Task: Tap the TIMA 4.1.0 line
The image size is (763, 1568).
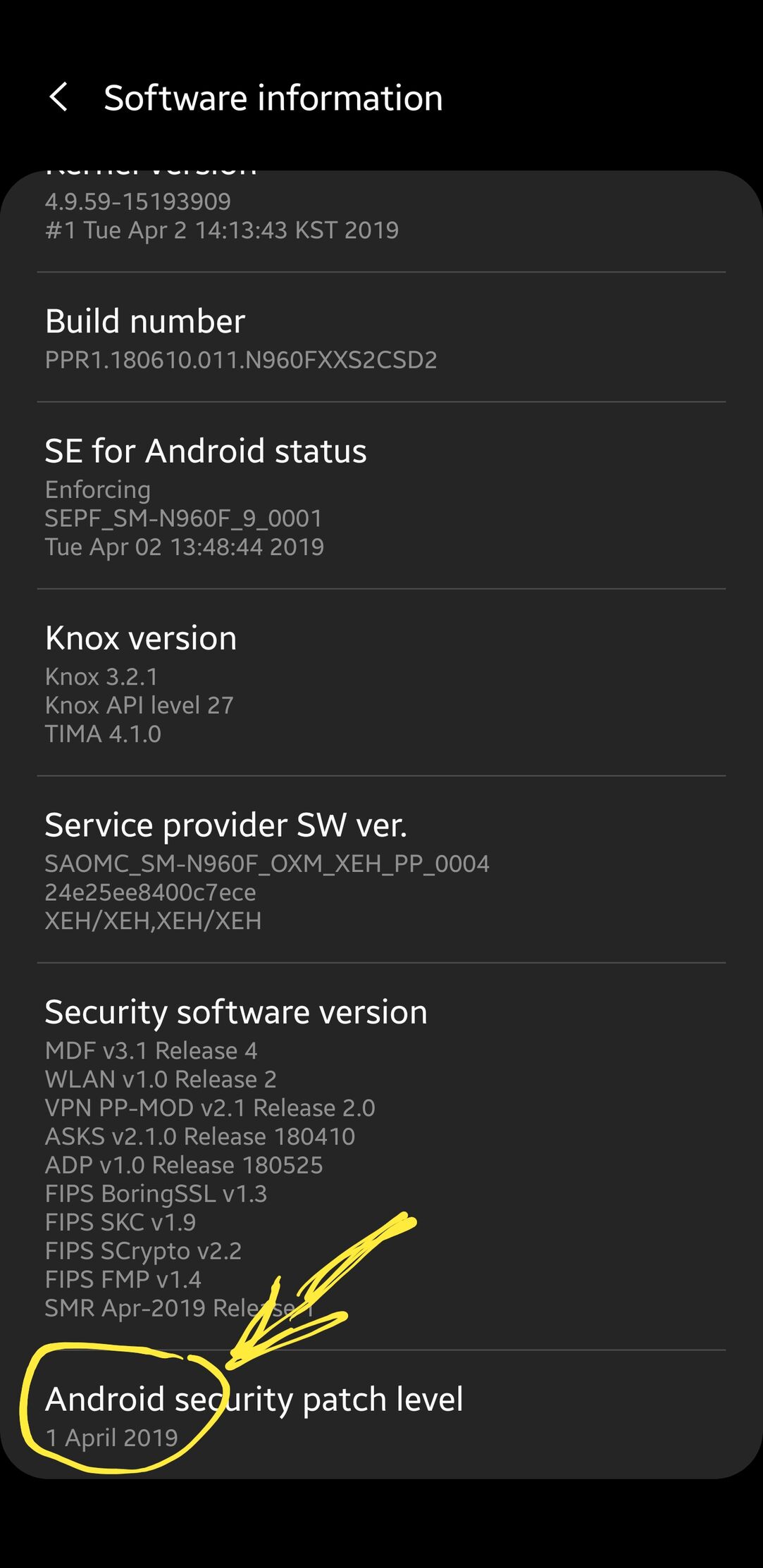Action: click(x=103, y=734)
